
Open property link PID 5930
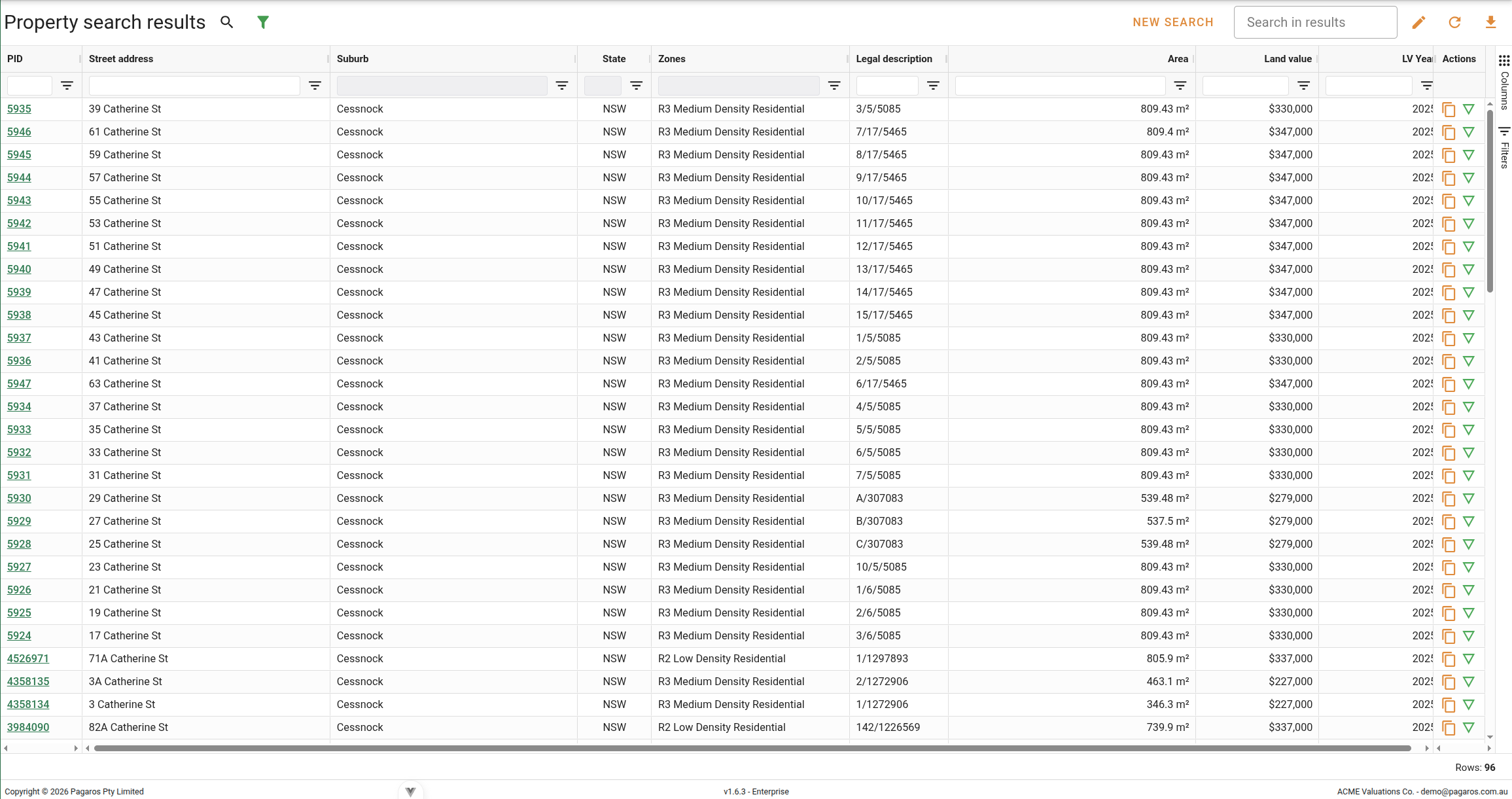19,498
